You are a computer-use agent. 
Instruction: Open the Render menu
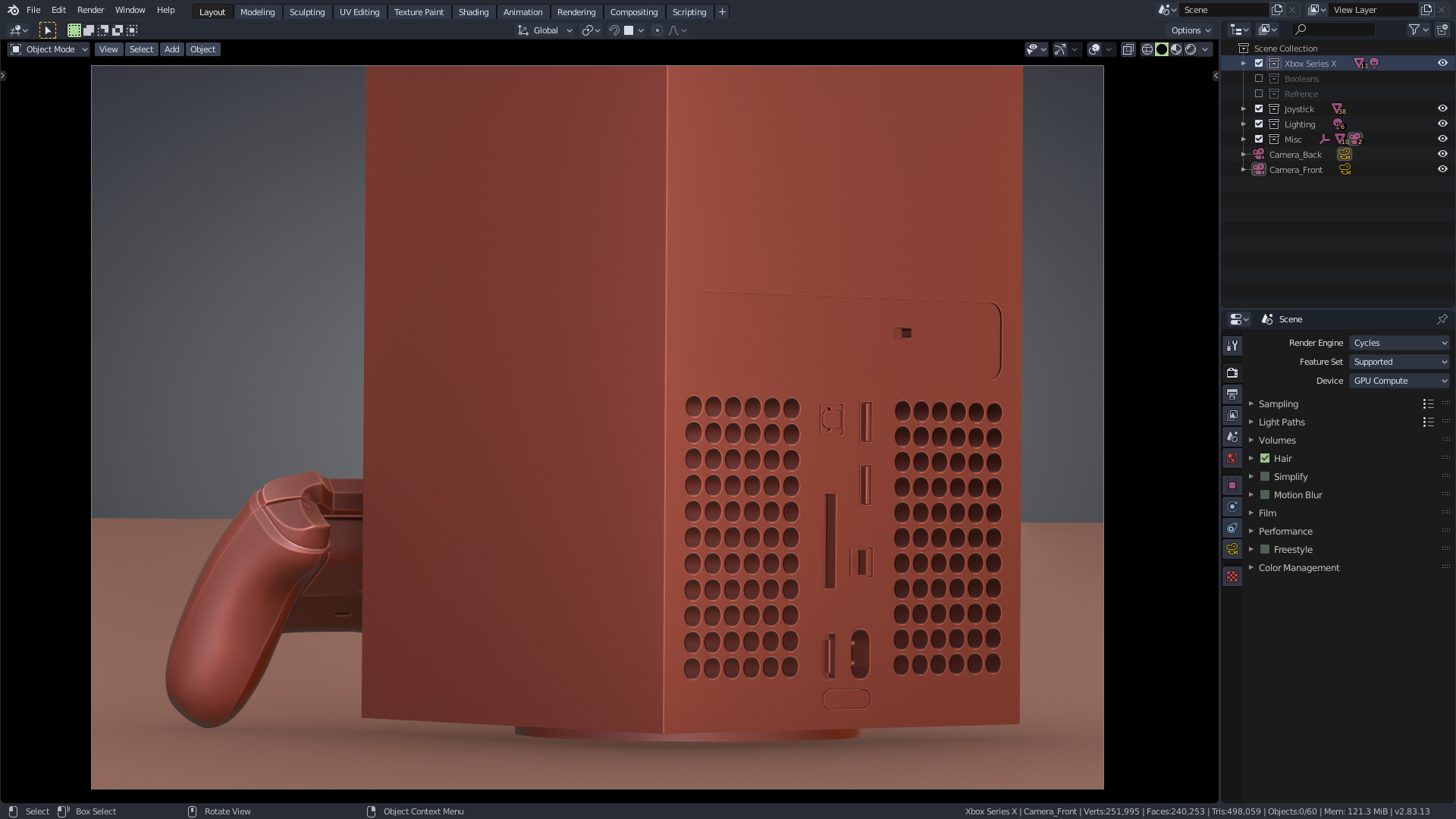click(x=90, y=10)
